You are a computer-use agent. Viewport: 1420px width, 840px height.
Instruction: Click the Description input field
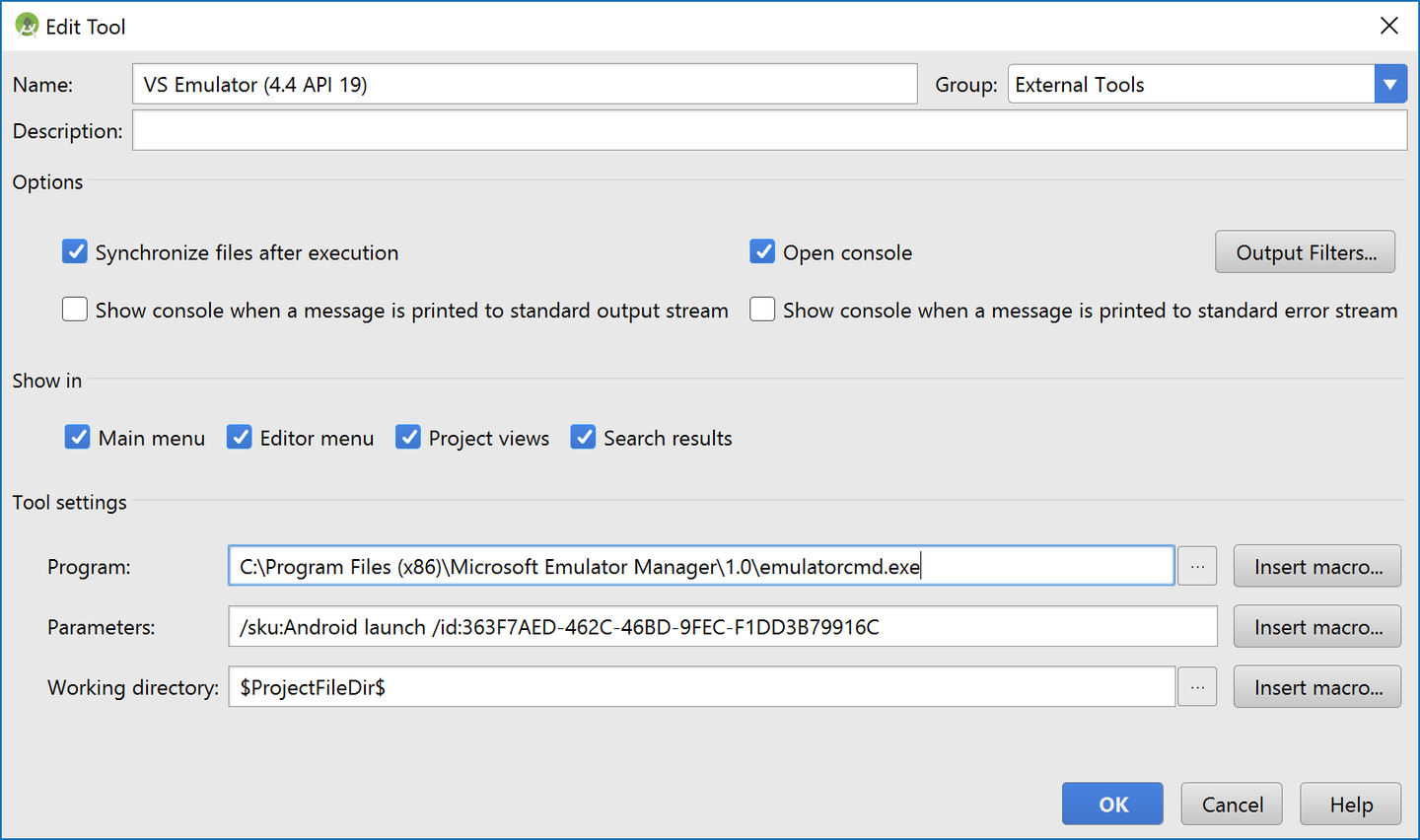[x=769, y=130]
